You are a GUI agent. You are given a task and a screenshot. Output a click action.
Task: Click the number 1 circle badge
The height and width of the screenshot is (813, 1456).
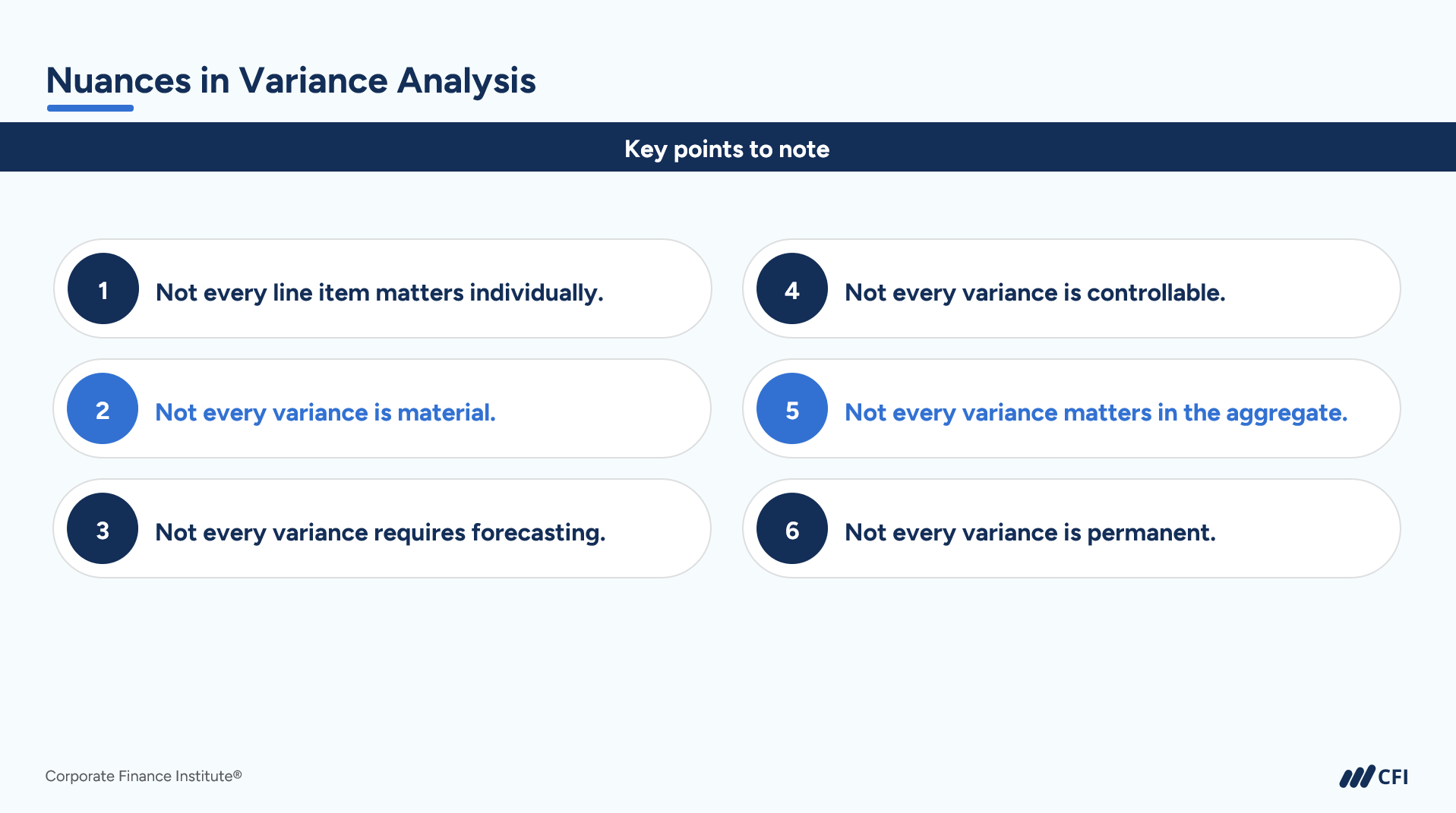pyautogui.click(x=103, y=288)
